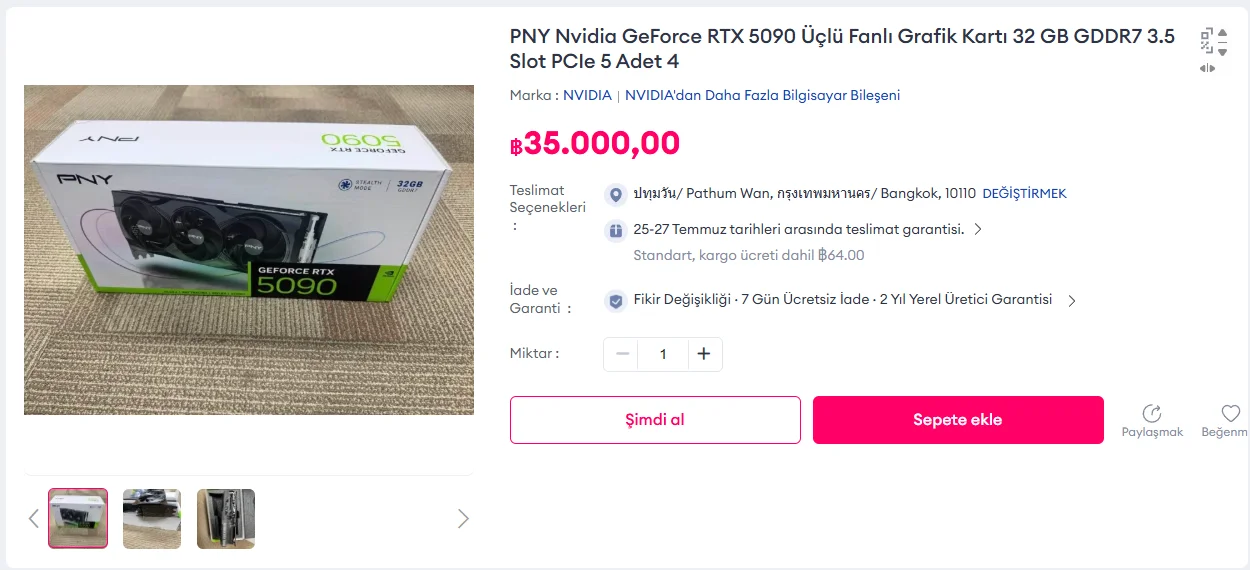1250x570 pixels.
Task: Open the NVIDIA brand link
Action: pyautogui.click(x=587, y=96)
